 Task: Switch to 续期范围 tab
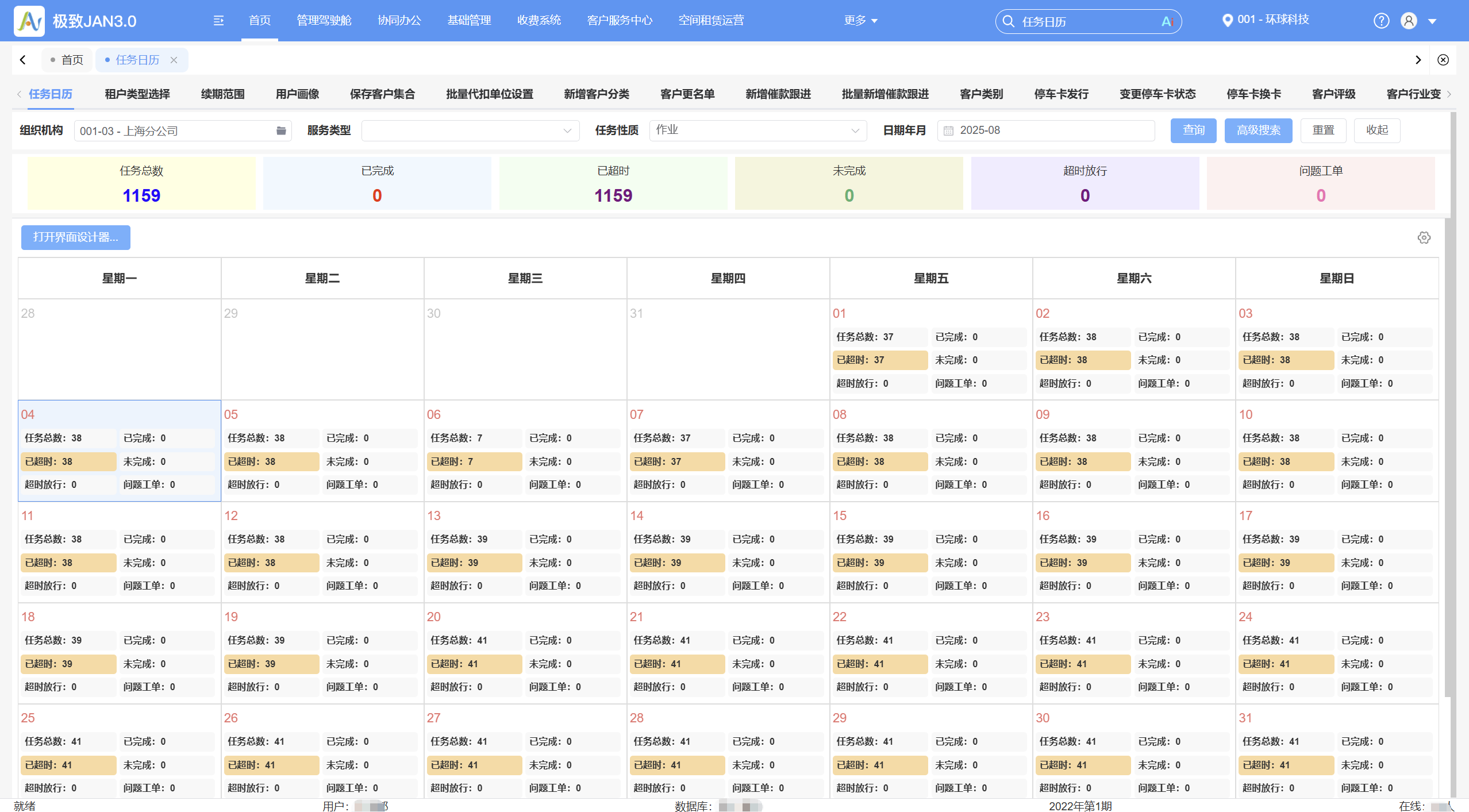223,94
